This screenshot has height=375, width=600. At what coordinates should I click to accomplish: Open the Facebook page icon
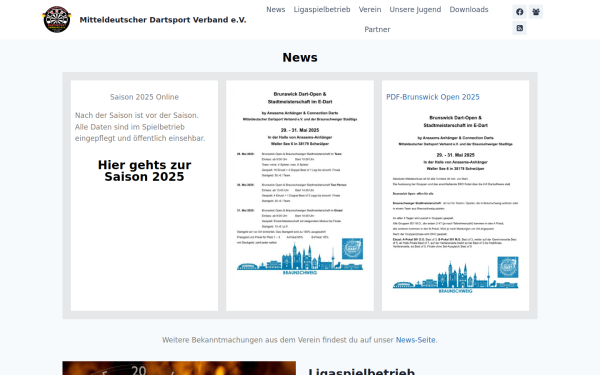click(x=519, y=12)
